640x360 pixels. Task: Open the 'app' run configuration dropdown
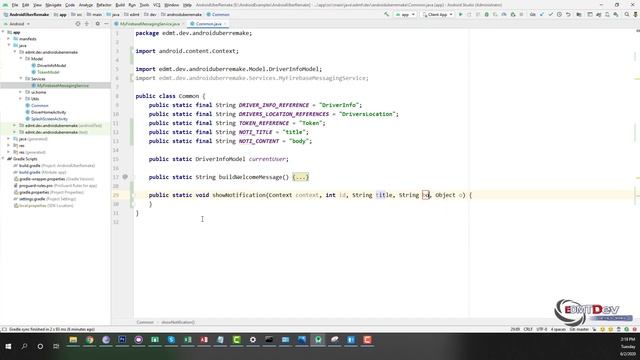point(405,14)
